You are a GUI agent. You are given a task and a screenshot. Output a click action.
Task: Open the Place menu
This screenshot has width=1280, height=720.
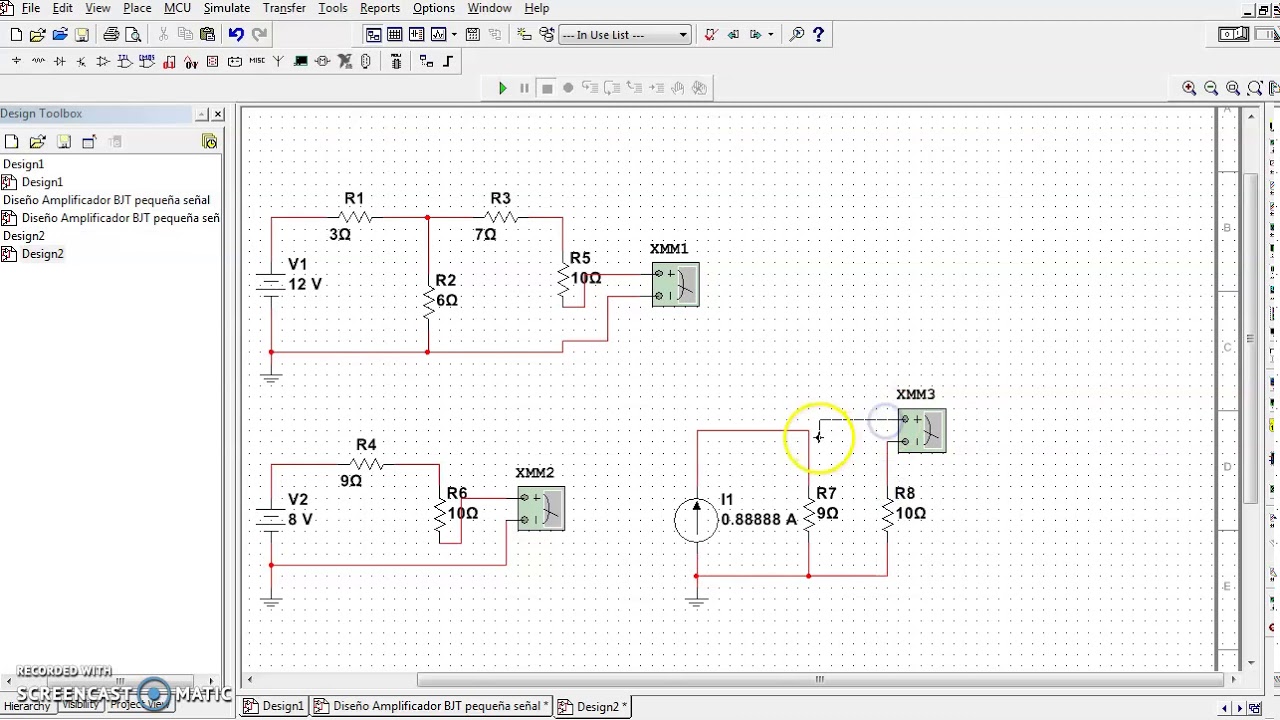(137, 8)
